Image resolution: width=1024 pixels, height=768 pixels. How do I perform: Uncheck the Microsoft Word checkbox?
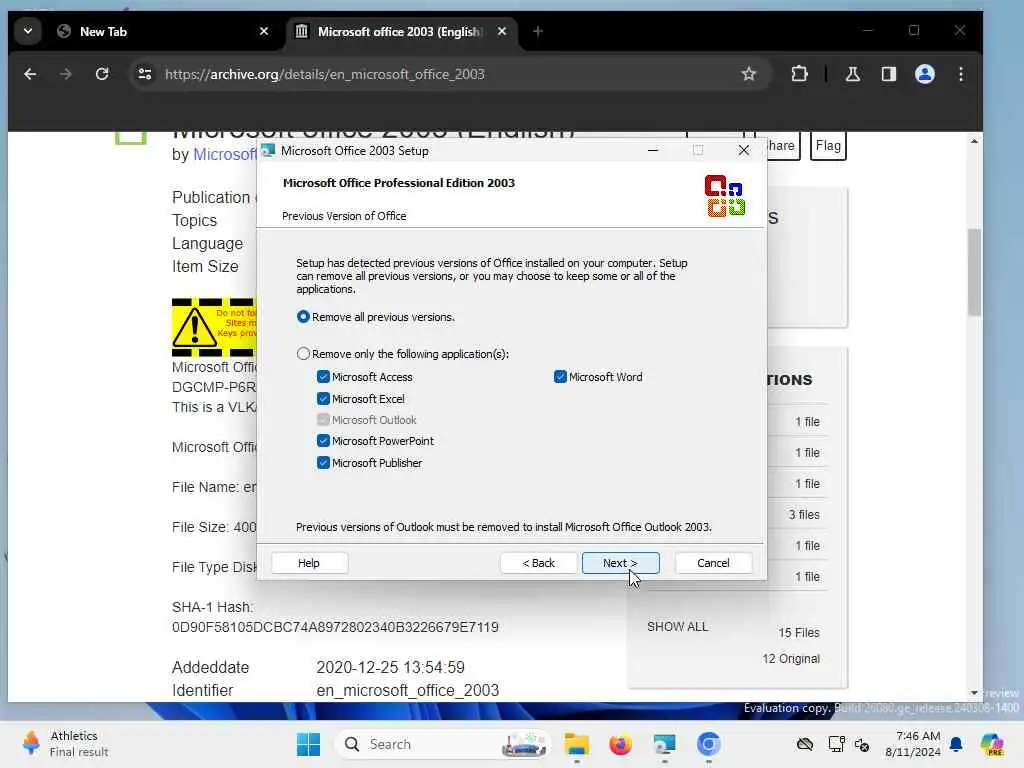tap(560, 377)
